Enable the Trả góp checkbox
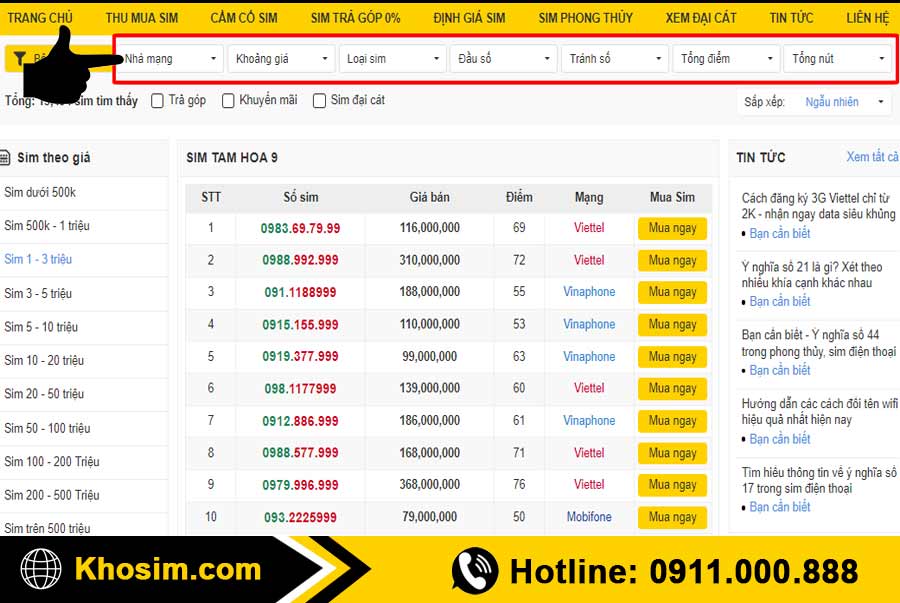The width and height of the screenshot is (900, 603). 157,100
